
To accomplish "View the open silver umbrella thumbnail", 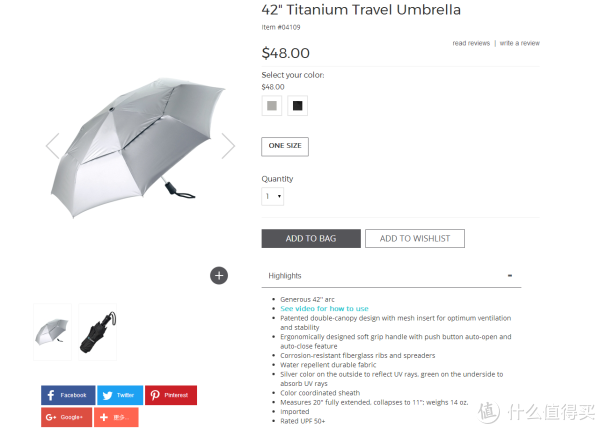I will [52, 332].
